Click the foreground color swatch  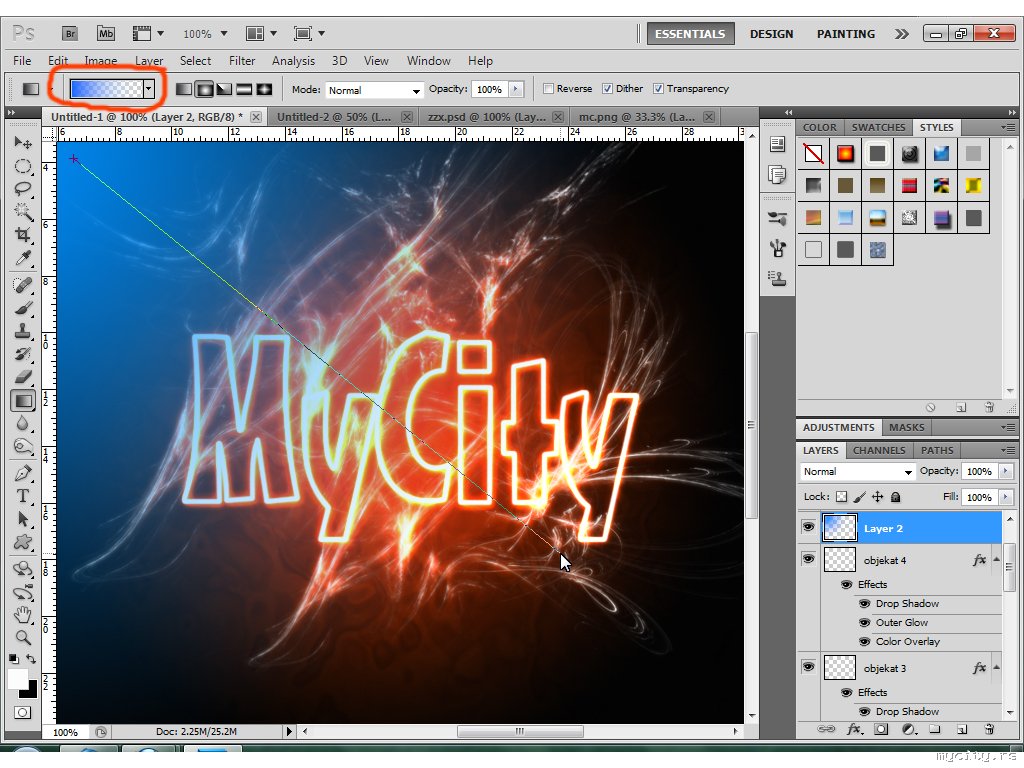tap(18, 680)
